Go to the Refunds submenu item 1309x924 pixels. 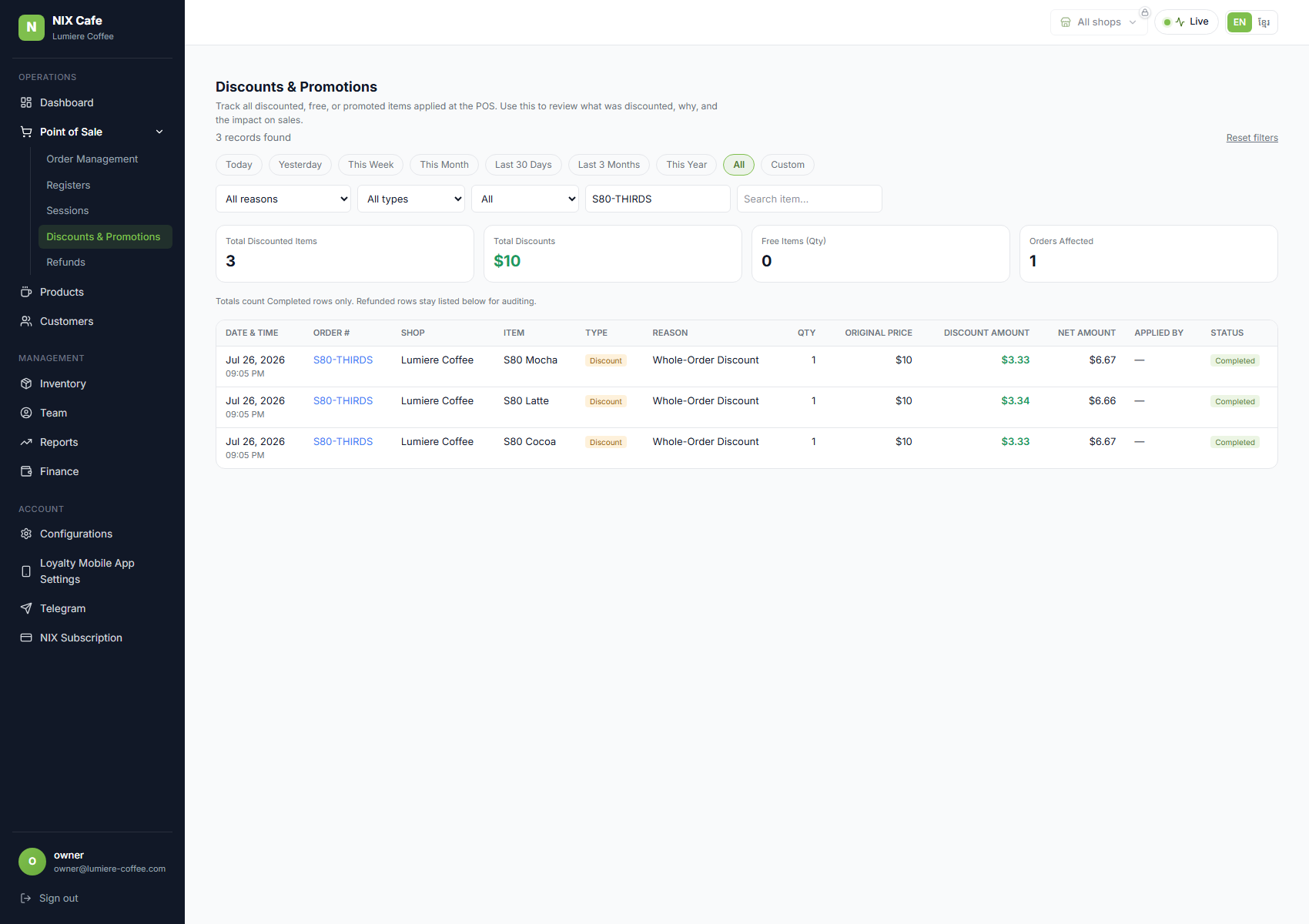[65, 262]
